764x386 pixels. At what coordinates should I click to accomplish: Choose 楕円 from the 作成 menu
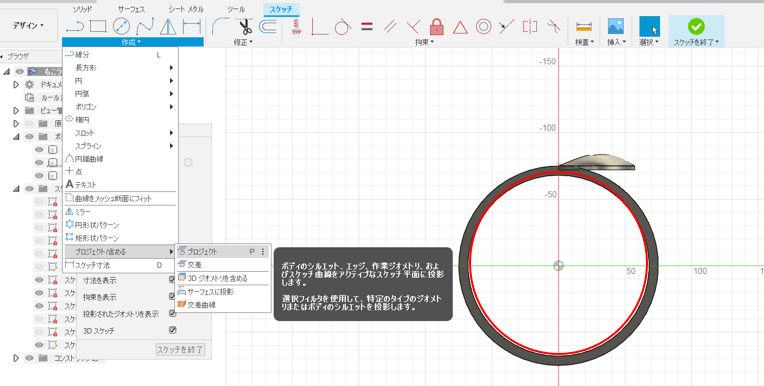pos(120,119)
